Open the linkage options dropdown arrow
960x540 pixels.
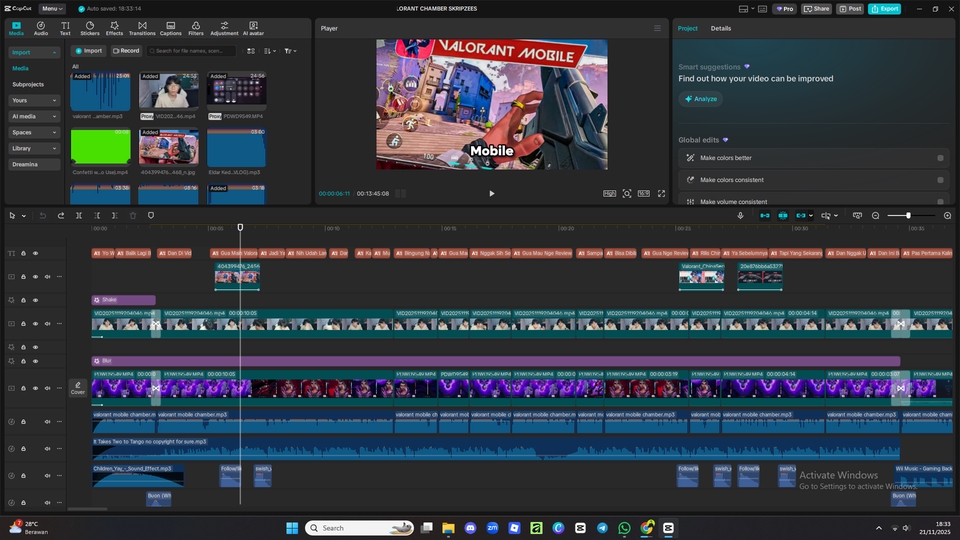[x=811, y=216]
